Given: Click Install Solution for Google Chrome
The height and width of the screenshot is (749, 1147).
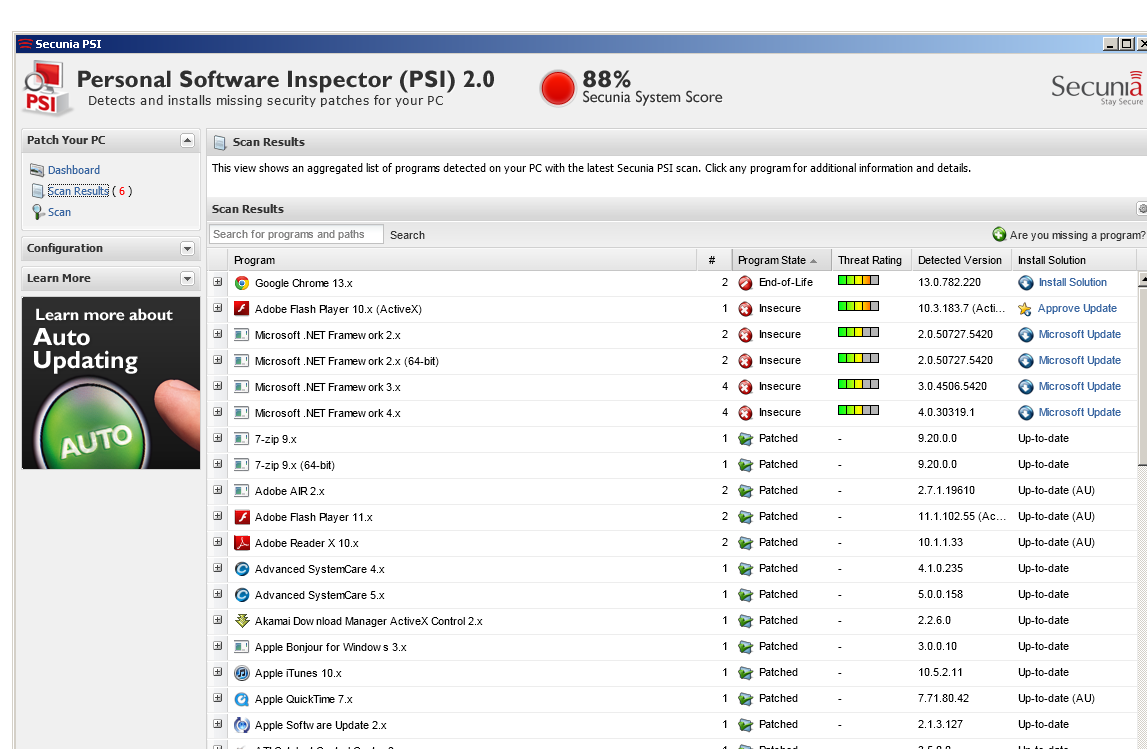Looking at the screenshot, I should pyautogui.click(x=1072, y=282).
